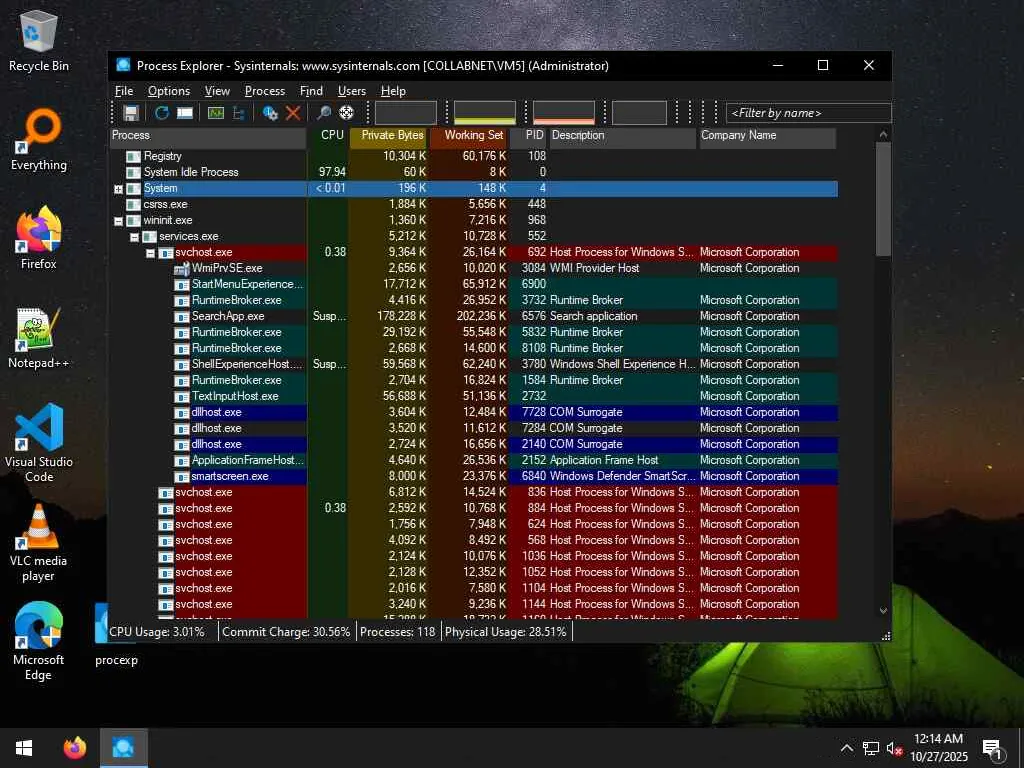Open the Process menu

[264, 91]
